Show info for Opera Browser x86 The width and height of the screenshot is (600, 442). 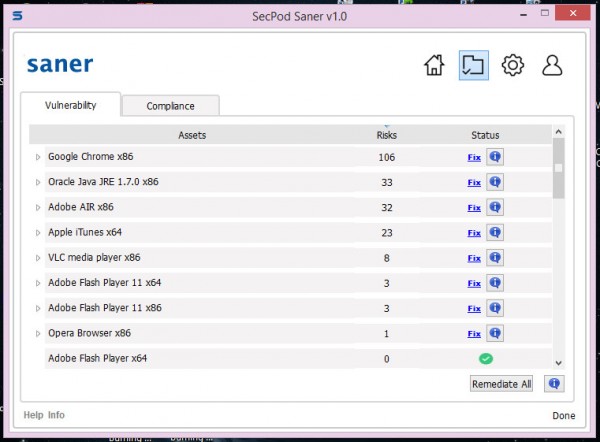coord(495,333)
